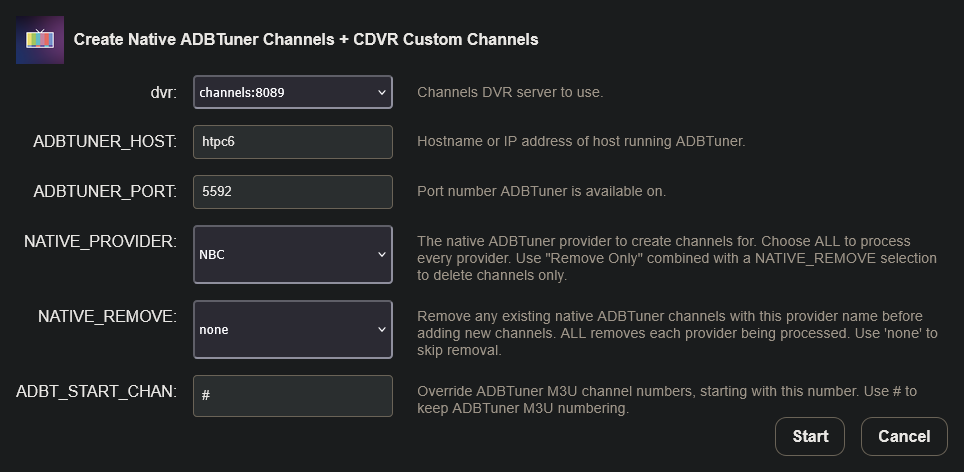Click the 'NATIVE_REMOVE:' label
The height and width of the screenshot is (472, 964).
(x=108, y=317)
